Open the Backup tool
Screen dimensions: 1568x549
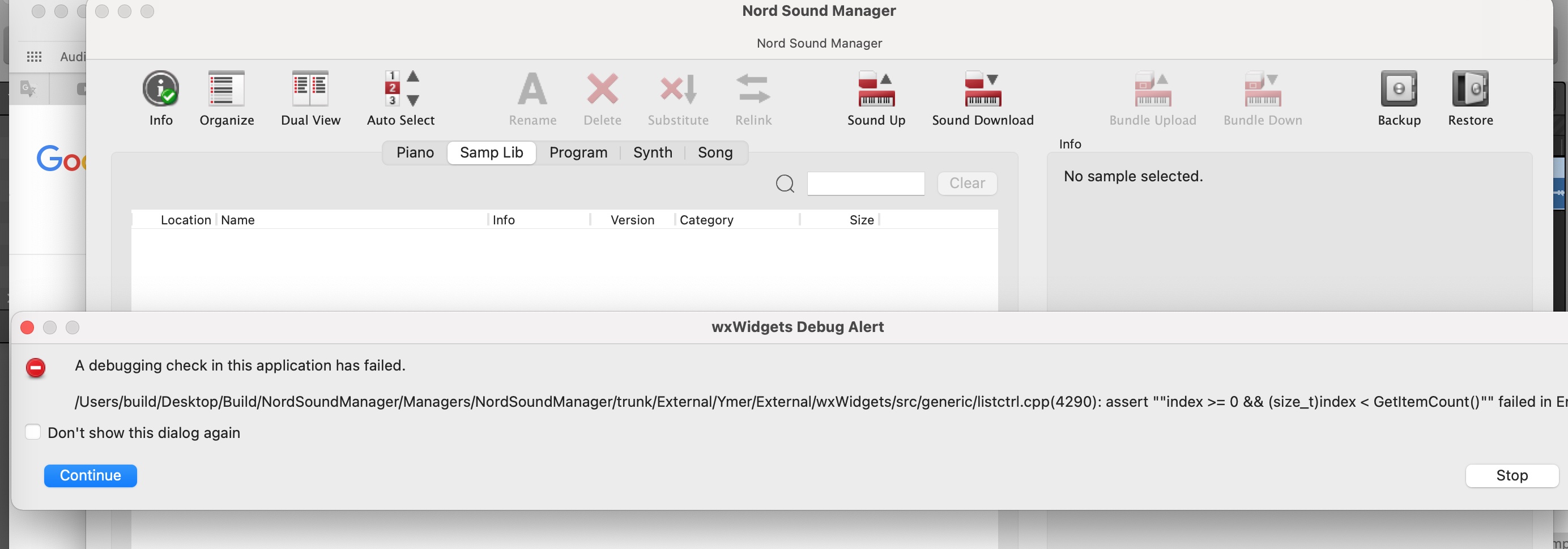click(1399, 89)
